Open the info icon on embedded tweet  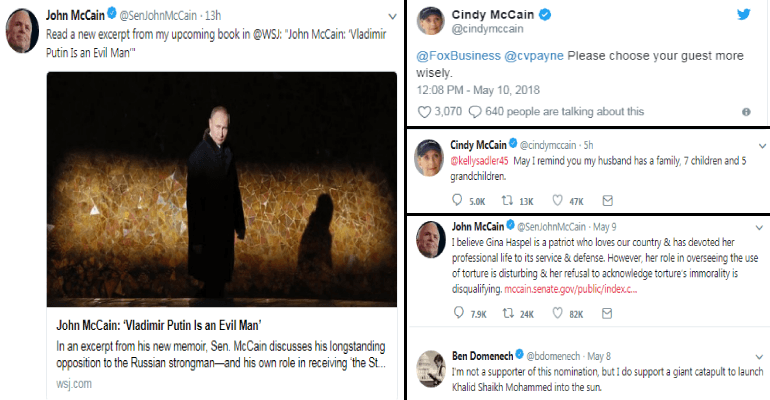(747, 112)
